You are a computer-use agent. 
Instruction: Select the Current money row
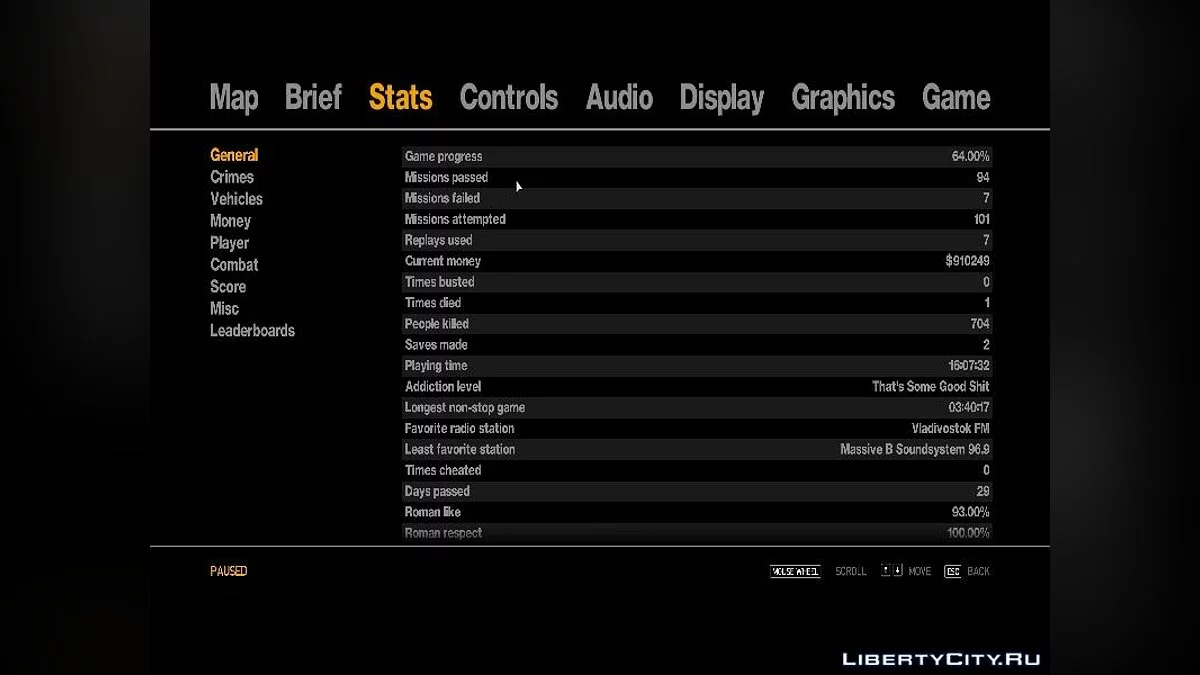coord(697,261)
